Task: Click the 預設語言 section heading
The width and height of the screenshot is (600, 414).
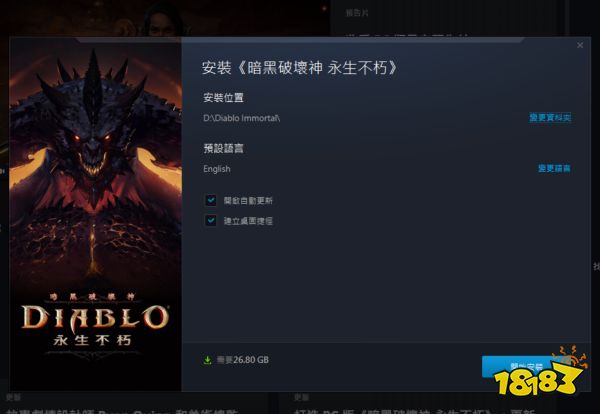Action: (x=223, y=148)
